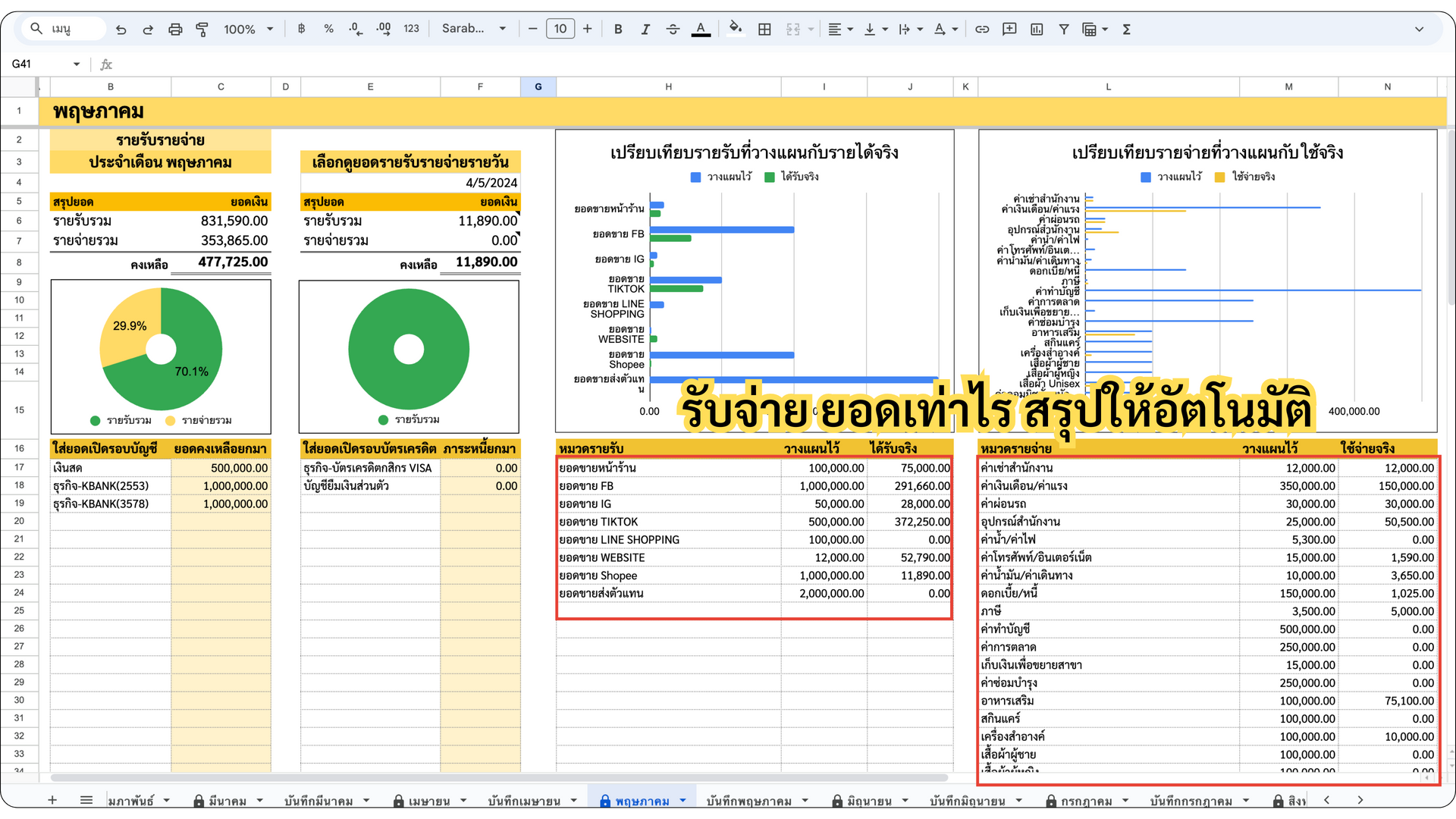This screenshot has height=819, width=1456.
Task: Click the income comparison bar chart
Action: (x=755, y=281)
